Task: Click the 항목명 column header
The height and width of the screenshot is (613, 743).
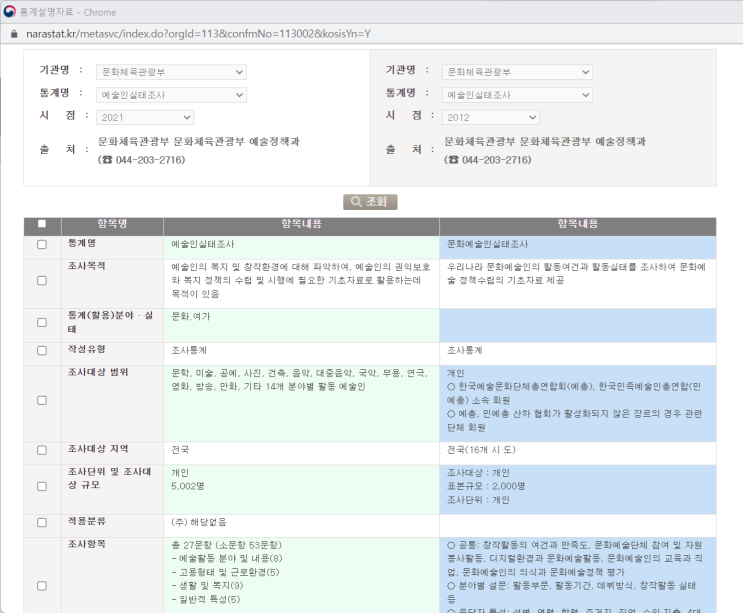Action: (x=112, y=224)
